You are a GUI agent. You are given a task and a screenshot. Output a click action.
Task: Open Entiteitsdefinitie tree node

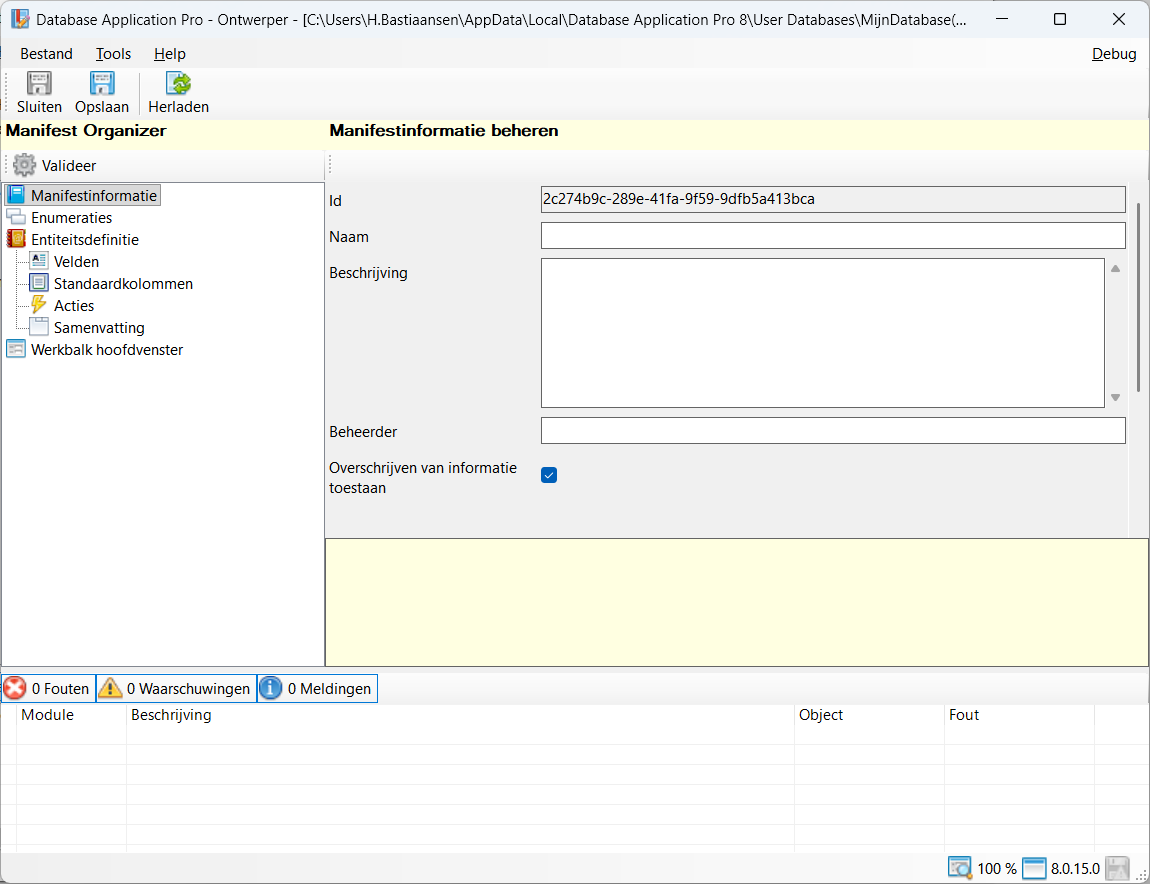click(84, 240)
